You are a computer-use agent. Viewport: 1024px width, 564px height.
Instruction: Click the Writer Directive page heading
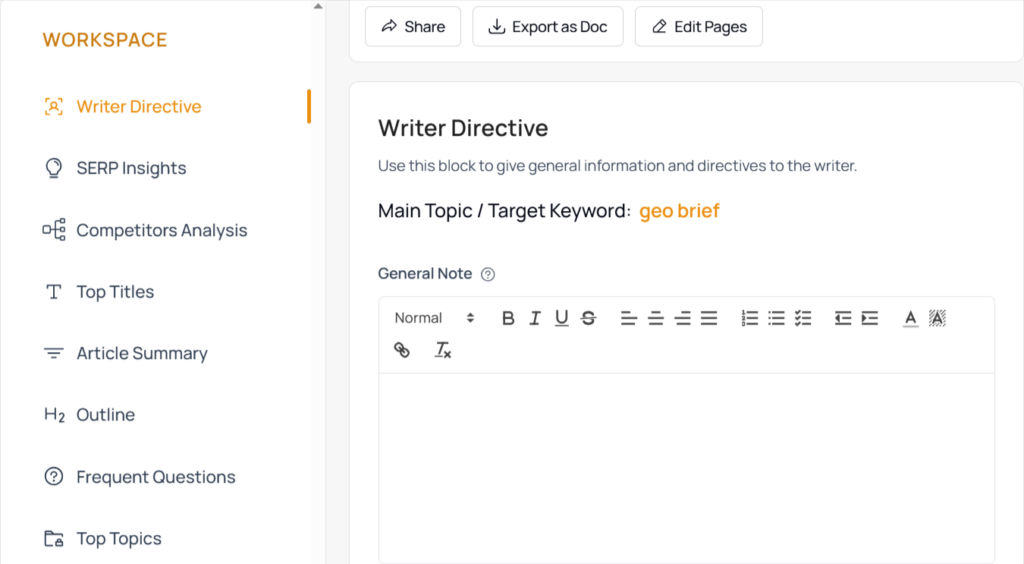(x=463, y=128)
